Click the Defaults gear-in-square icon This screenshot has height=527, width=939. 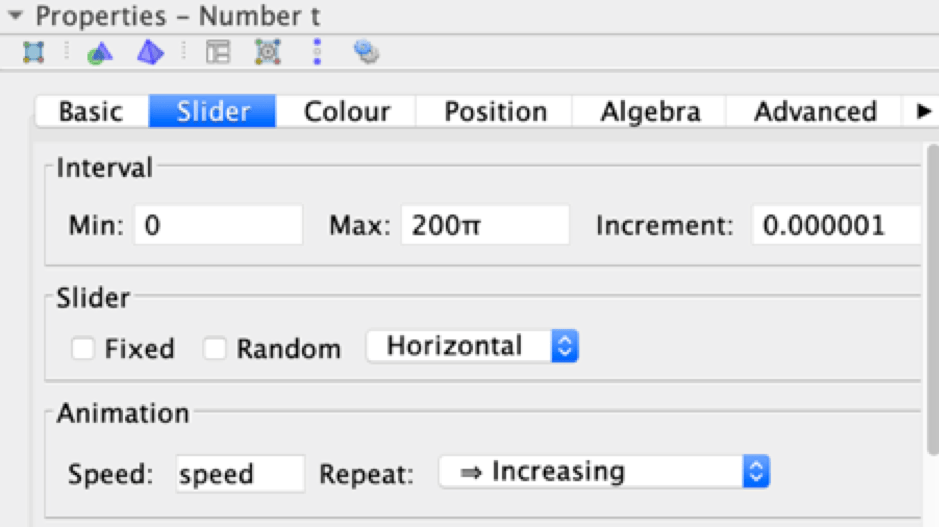coord(267,52)
